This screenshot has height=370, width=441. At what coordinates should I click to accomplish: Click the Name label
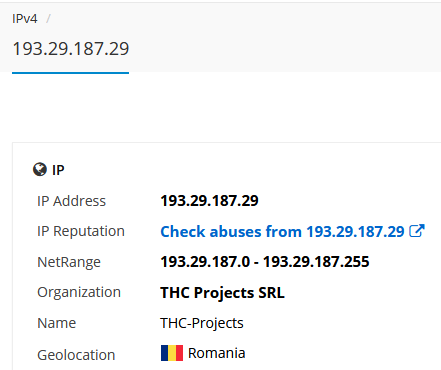57,323
